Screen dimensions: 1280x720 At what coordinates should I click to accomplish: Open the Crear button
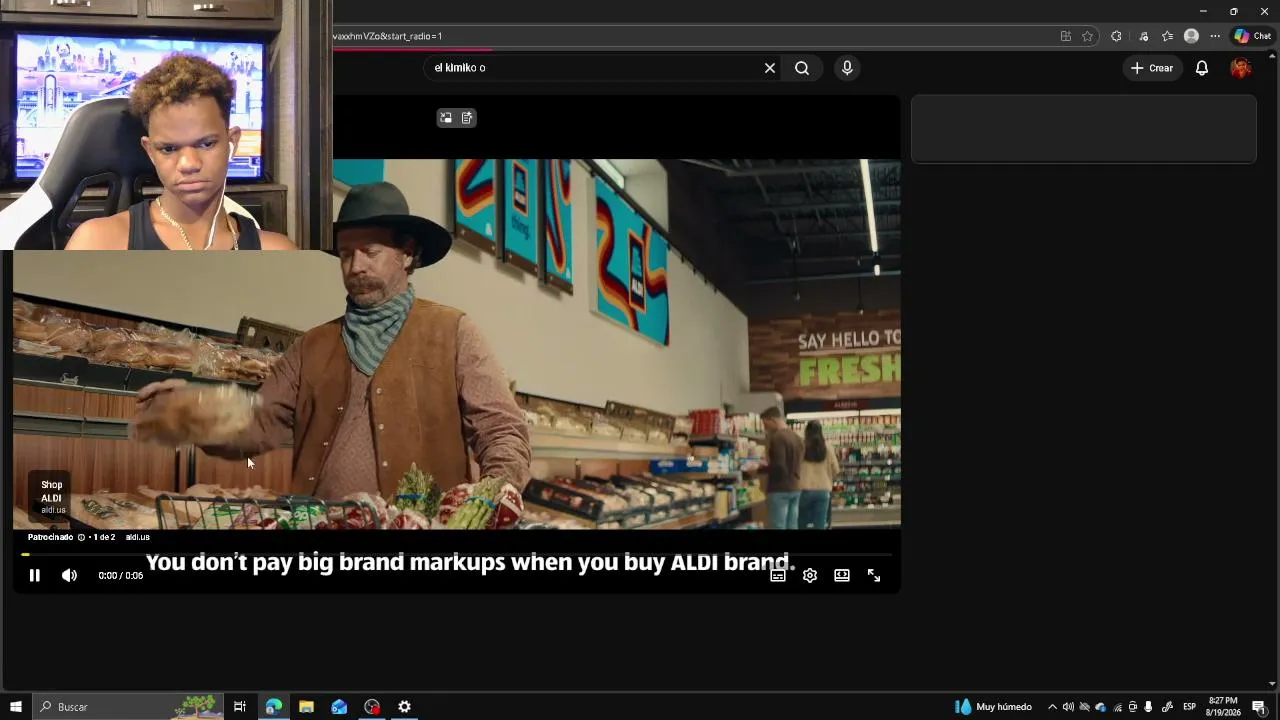coord(1152,68)
